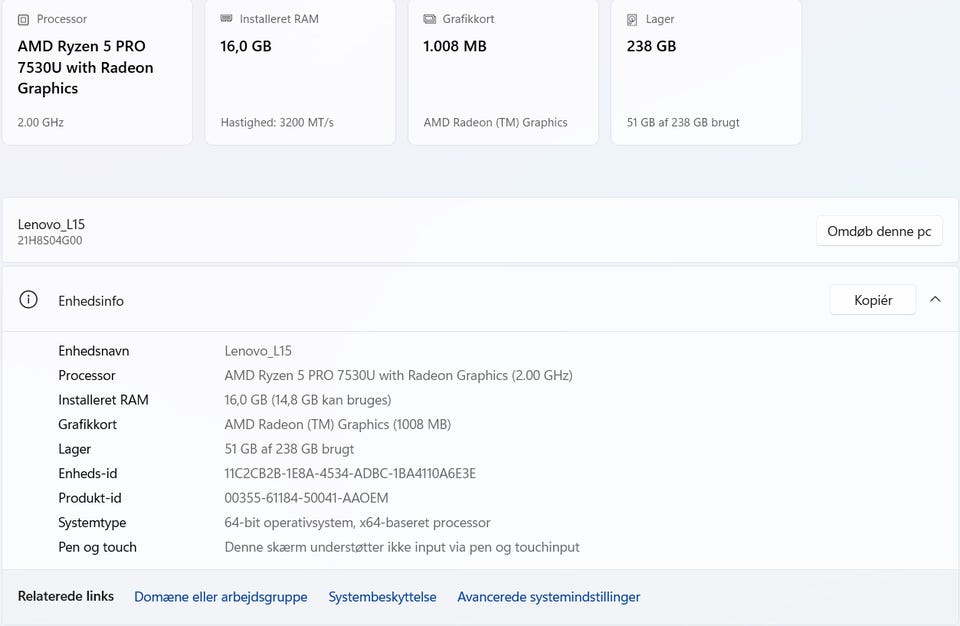Open Domæne eller arbejdsgruppe link
Viewport: 960px width, 626px height.
point(220,597)
